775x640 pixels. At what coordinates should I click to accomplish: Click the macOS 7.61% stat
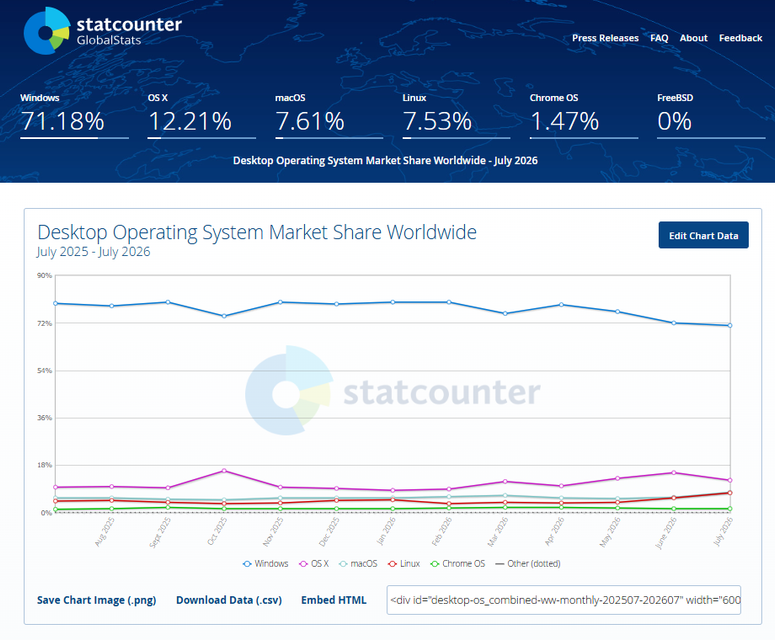pos(329,116)
